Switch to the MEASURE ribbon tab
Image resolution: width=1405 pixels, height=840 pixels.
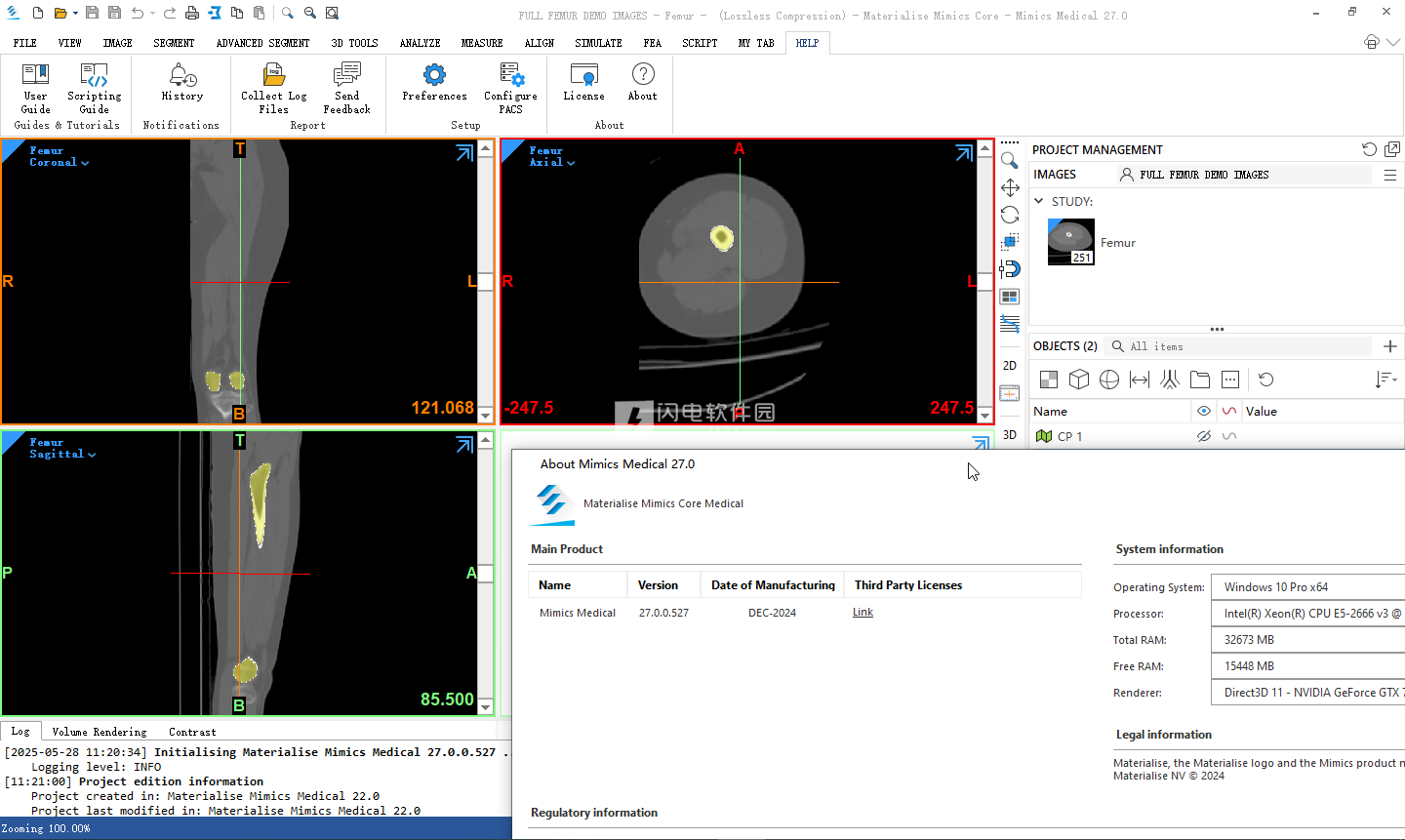(x=482, y=43)
